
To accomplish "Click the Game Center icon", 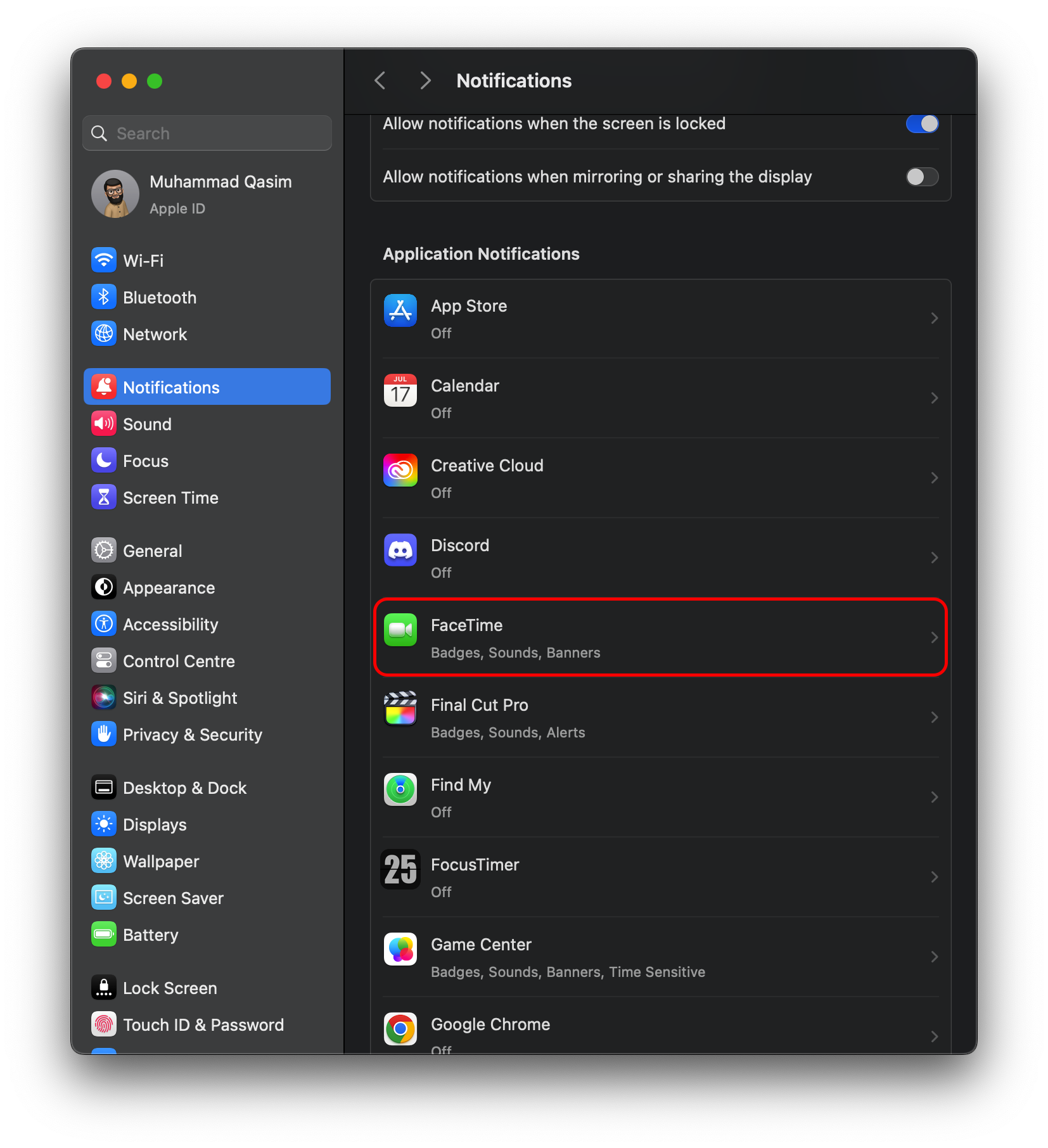I will click(x=400, y=949).
